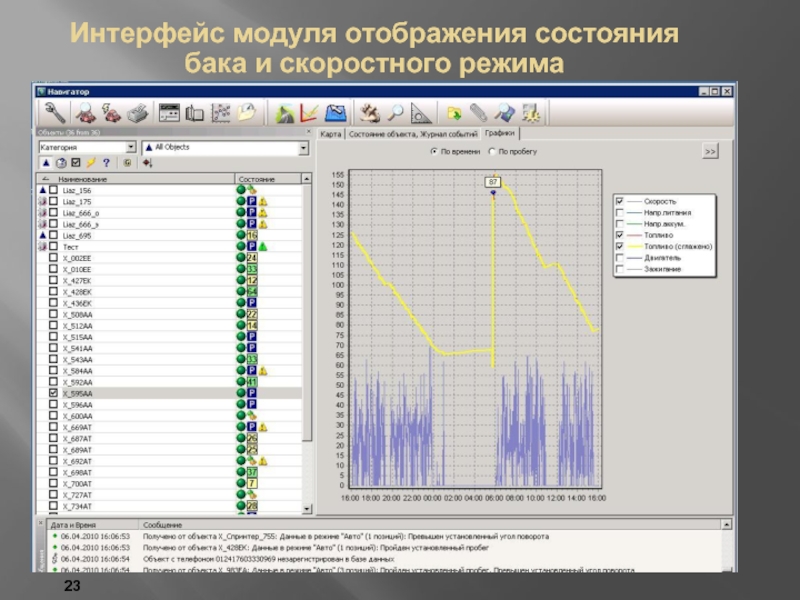800x600 pixels.
Task: Click the 87 value marker on chart
Action: click(493, 182)
